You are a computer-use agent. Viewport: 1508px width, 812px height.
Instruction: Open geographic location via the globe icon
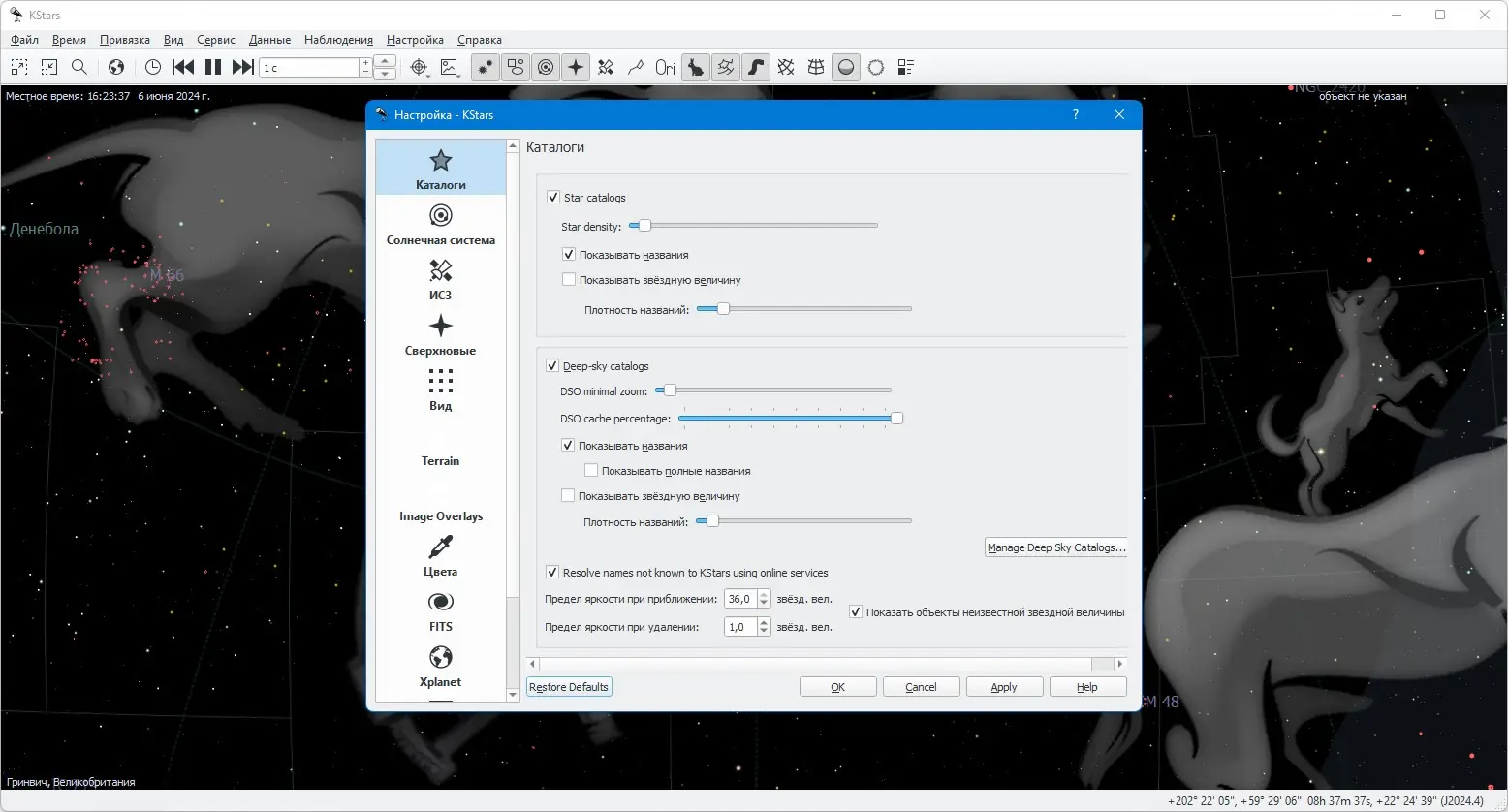pyautogui.click(x=116, y=67)
